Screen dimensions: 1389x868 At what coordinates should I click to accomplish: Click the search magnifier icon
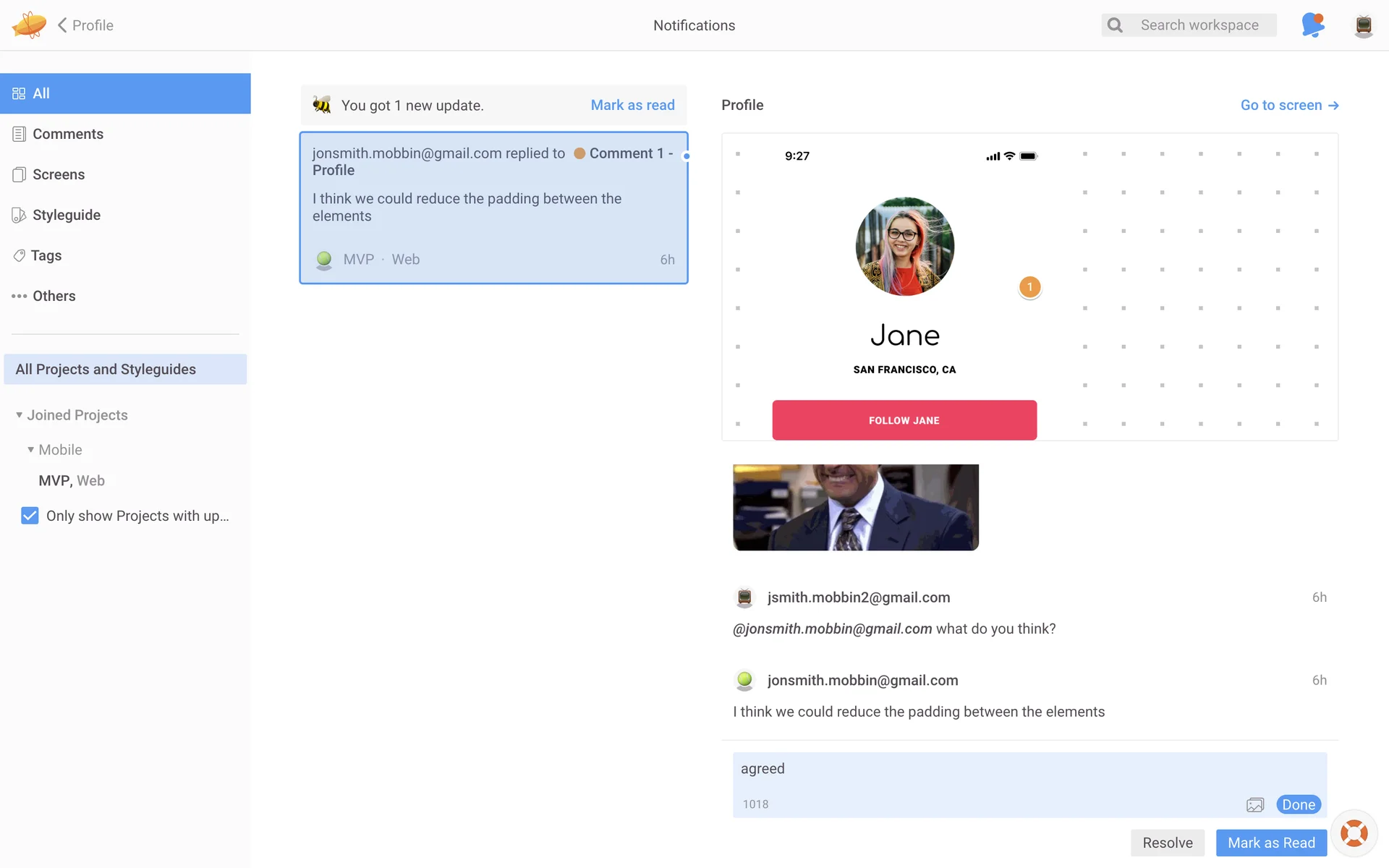click(x=1115, y=25)
